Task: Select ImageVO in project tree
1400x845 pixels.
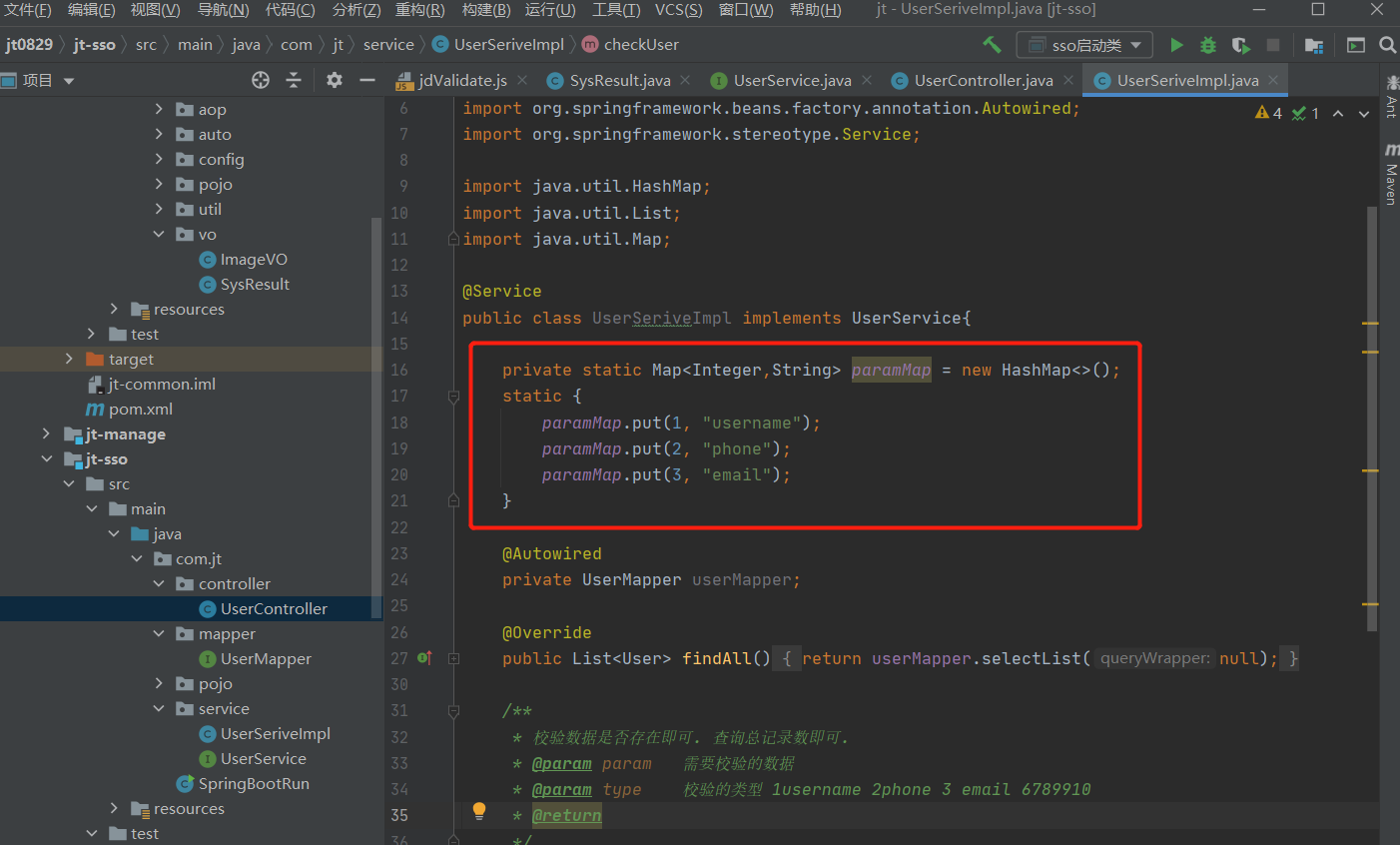Action: tap(244, 259)
